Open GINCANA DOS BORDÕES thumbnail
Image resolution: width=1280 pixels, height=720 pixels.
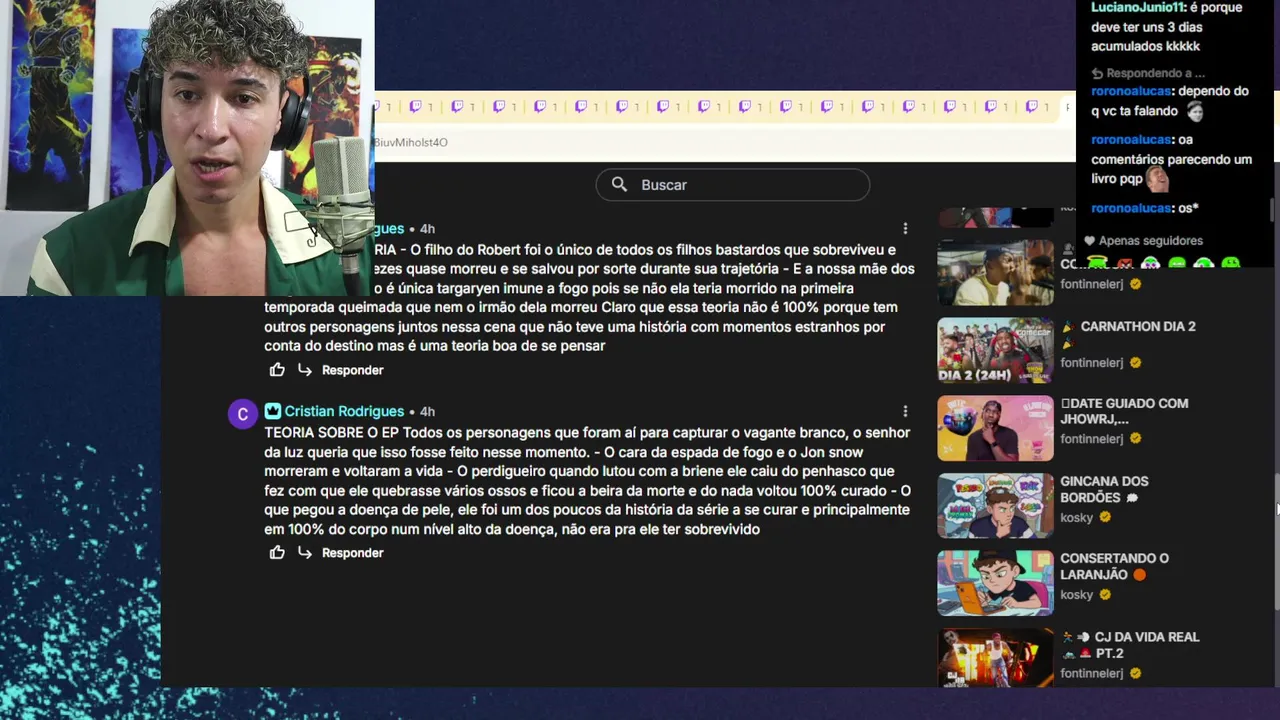(x=995, y=506)
